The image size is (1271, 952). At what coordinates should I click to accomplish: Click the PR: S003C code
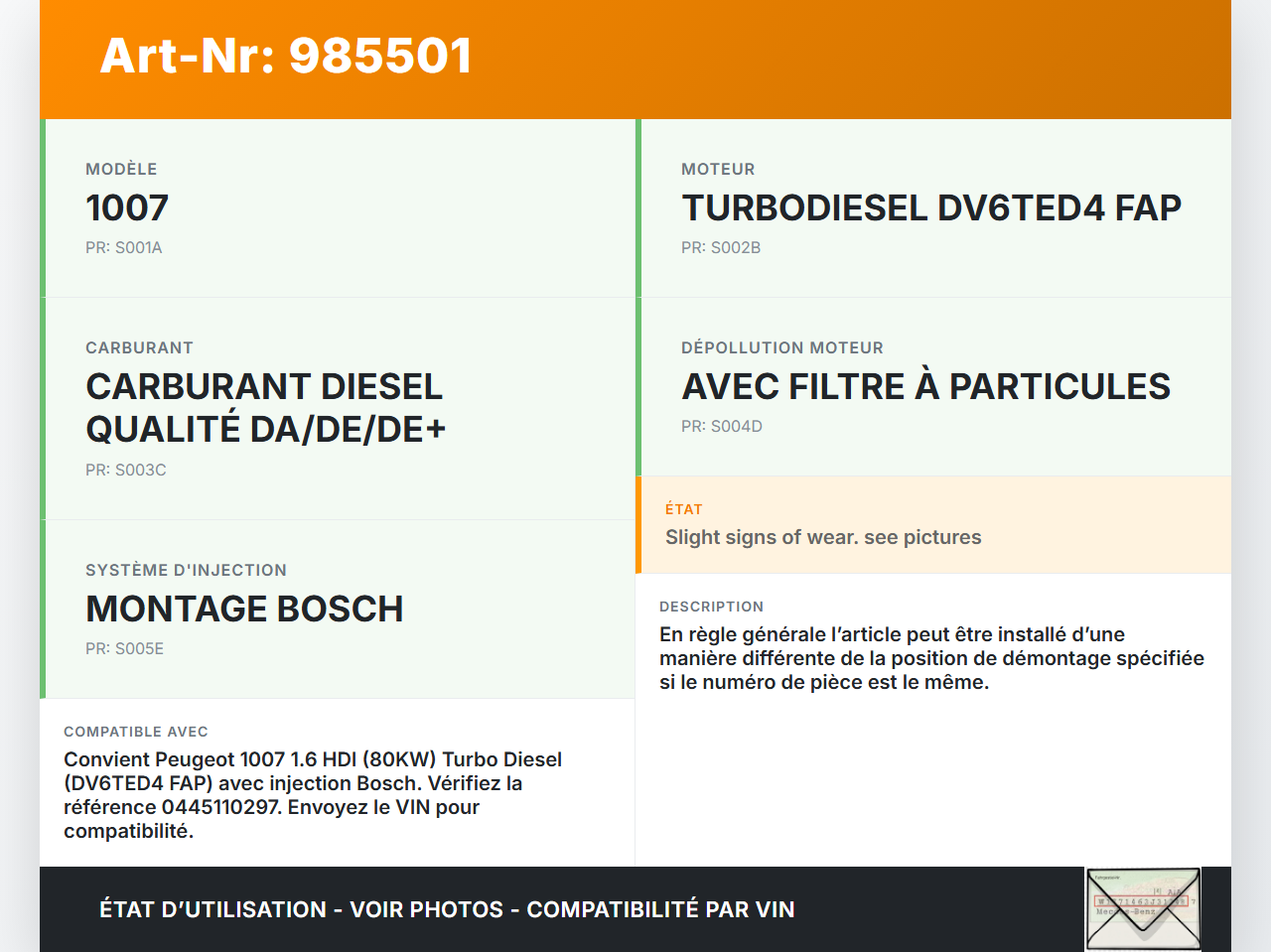pos(125,471)
